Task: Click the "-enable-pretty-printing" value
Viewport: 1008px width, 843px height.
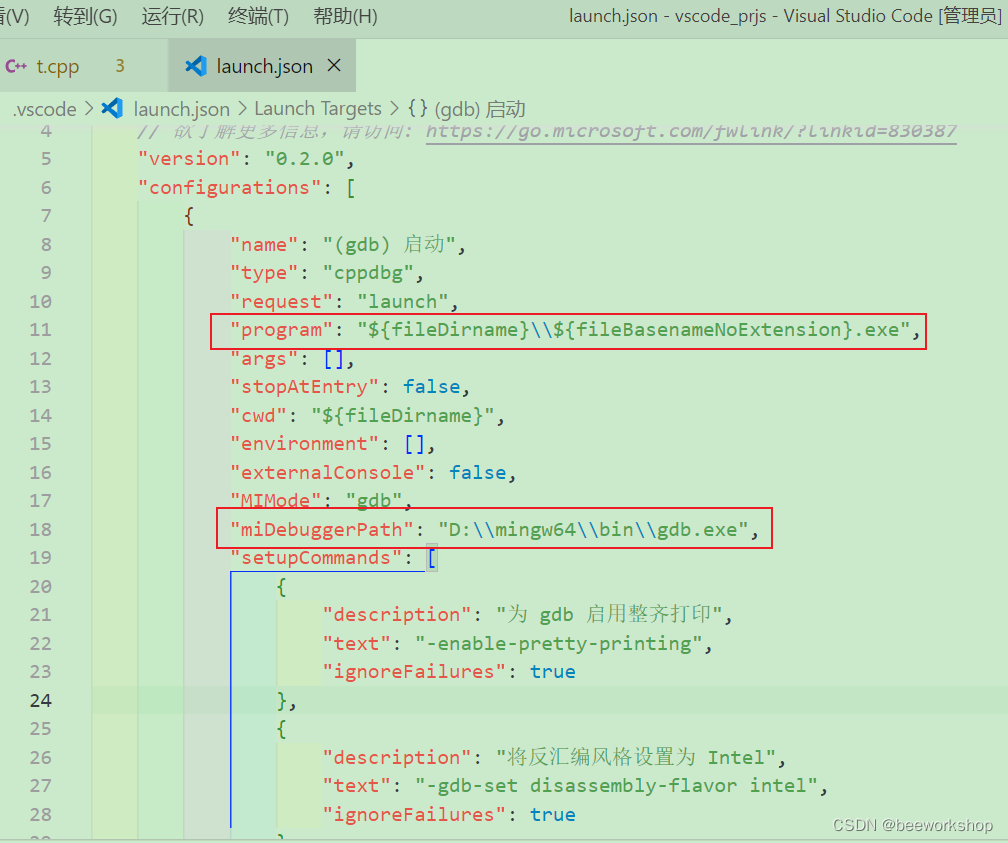Action: [x=558, y=644]
